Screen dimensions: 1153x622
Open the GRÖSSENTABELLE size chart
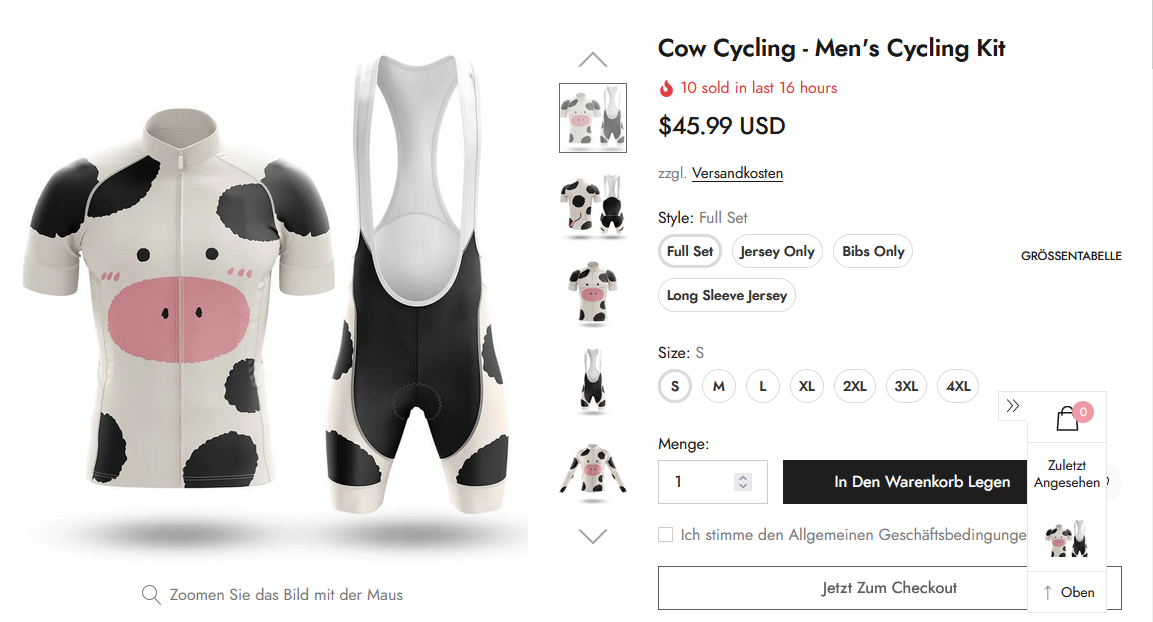click(1071, 256)
